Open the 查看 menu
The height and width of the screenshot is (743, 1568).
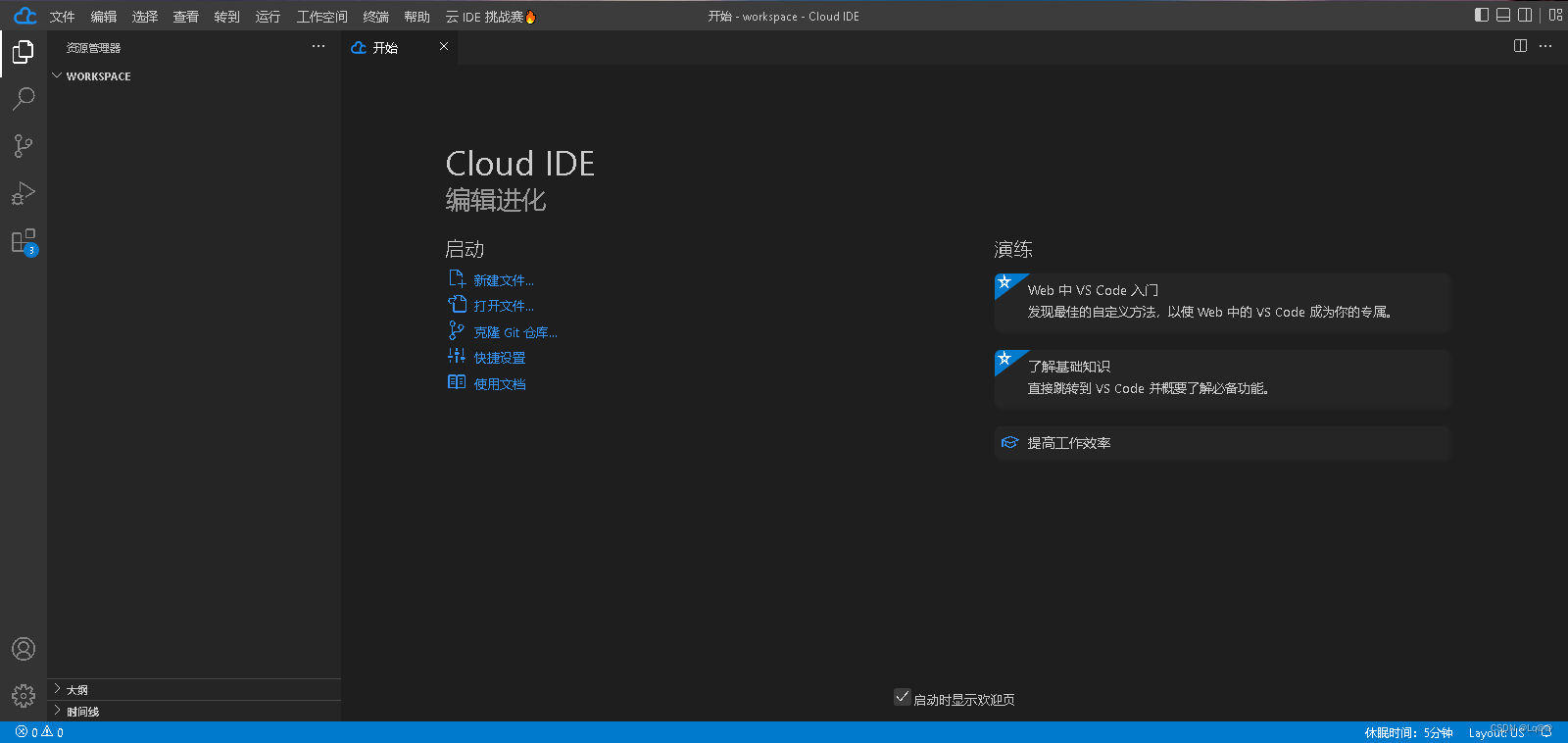coord(186,17)
